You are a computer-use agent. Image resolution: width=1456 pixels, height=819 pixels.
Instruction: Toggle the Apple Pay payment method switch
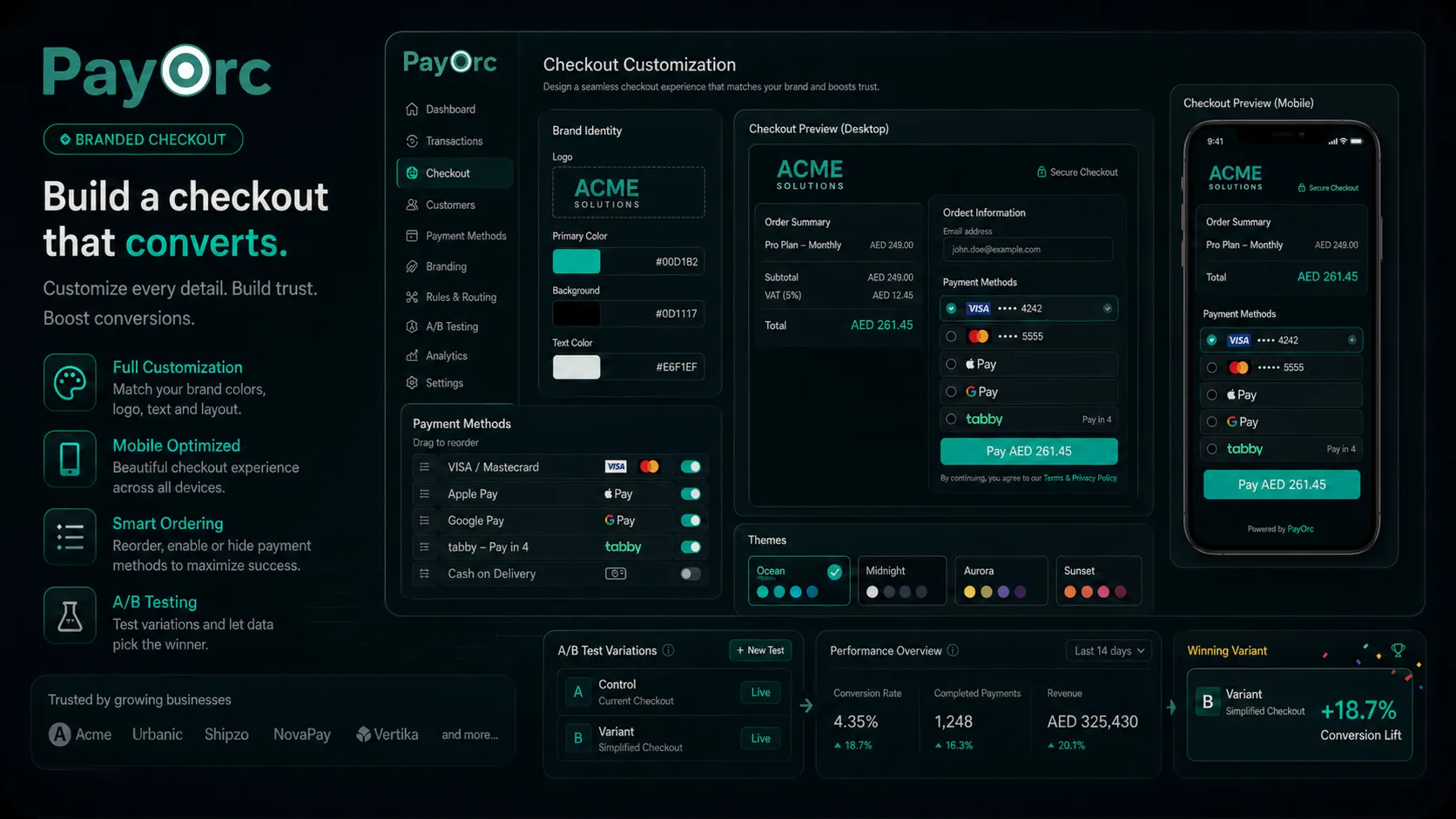coord(691,494)
